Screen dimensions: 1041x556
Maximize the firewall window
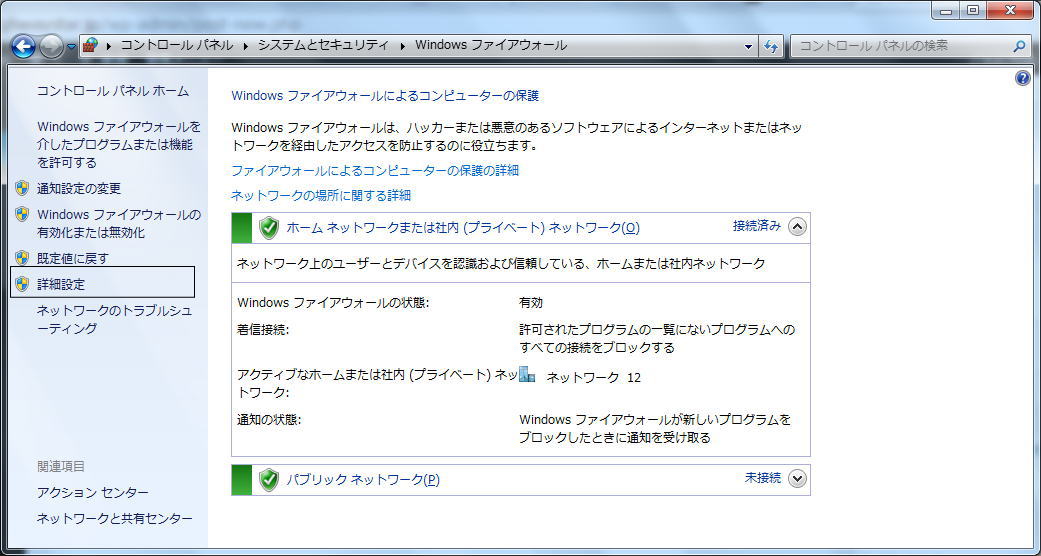coord(973,10)
